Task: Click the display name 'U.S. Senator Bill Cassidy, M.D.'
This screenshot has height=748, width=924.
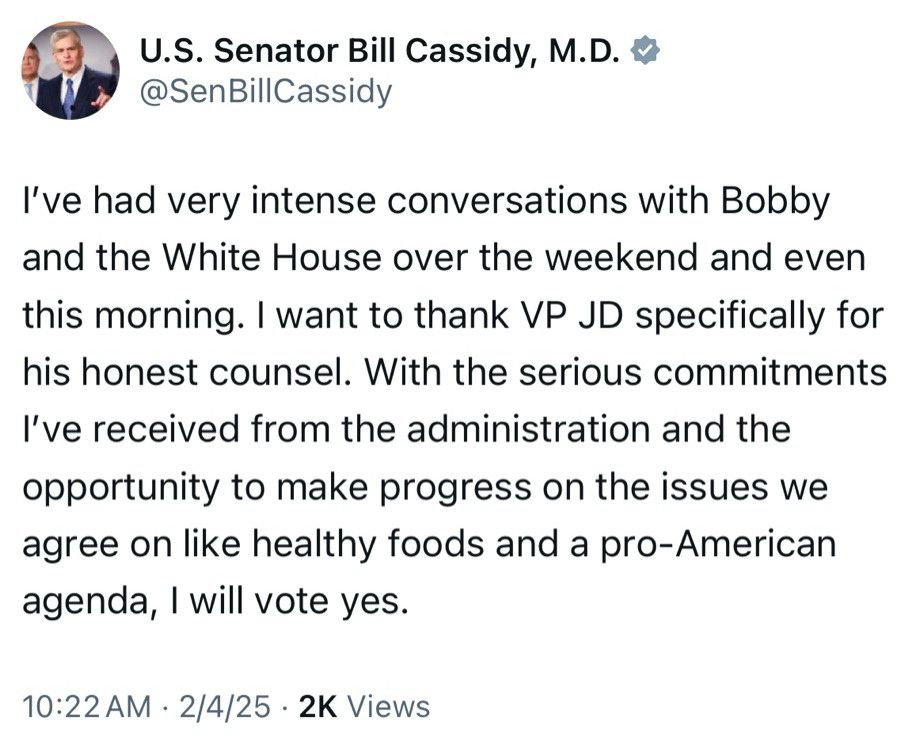Action: (x=381, y=49)
